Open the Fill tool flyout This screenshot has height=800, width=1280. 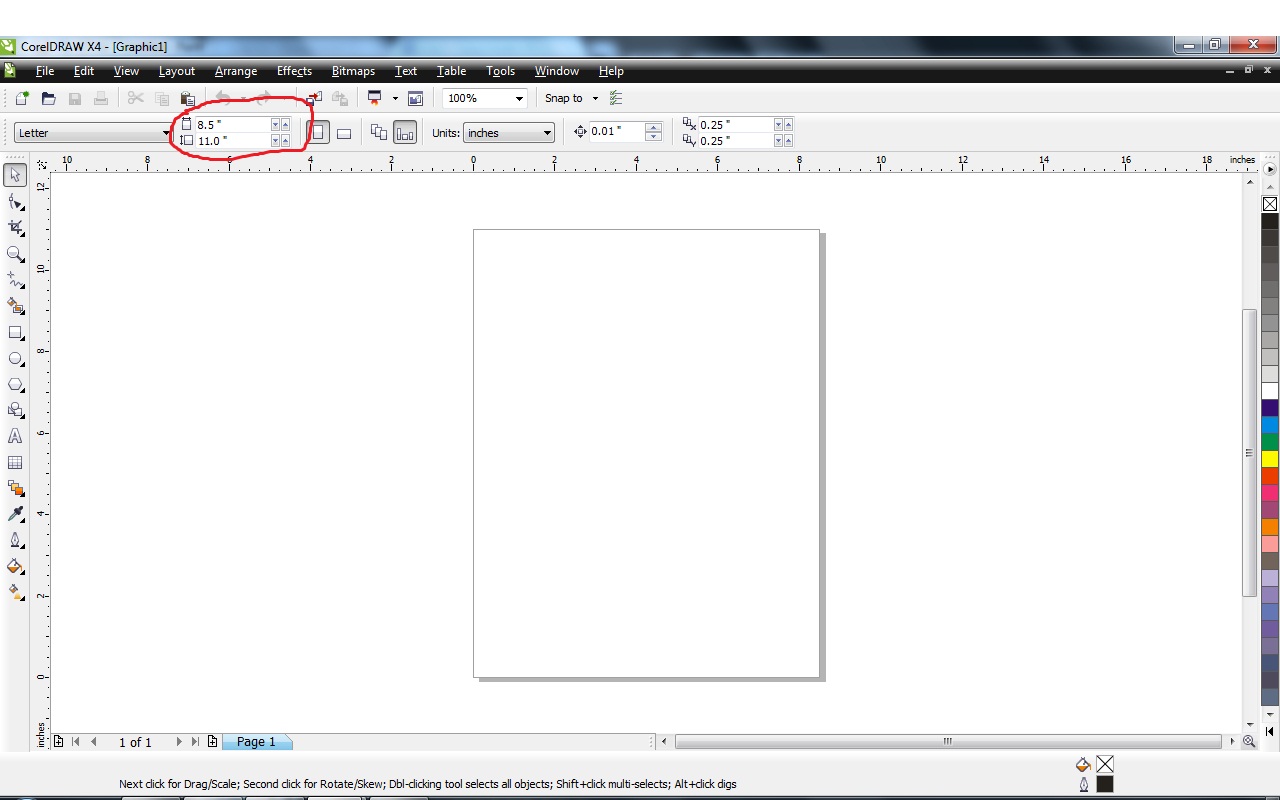coord(15,566)
